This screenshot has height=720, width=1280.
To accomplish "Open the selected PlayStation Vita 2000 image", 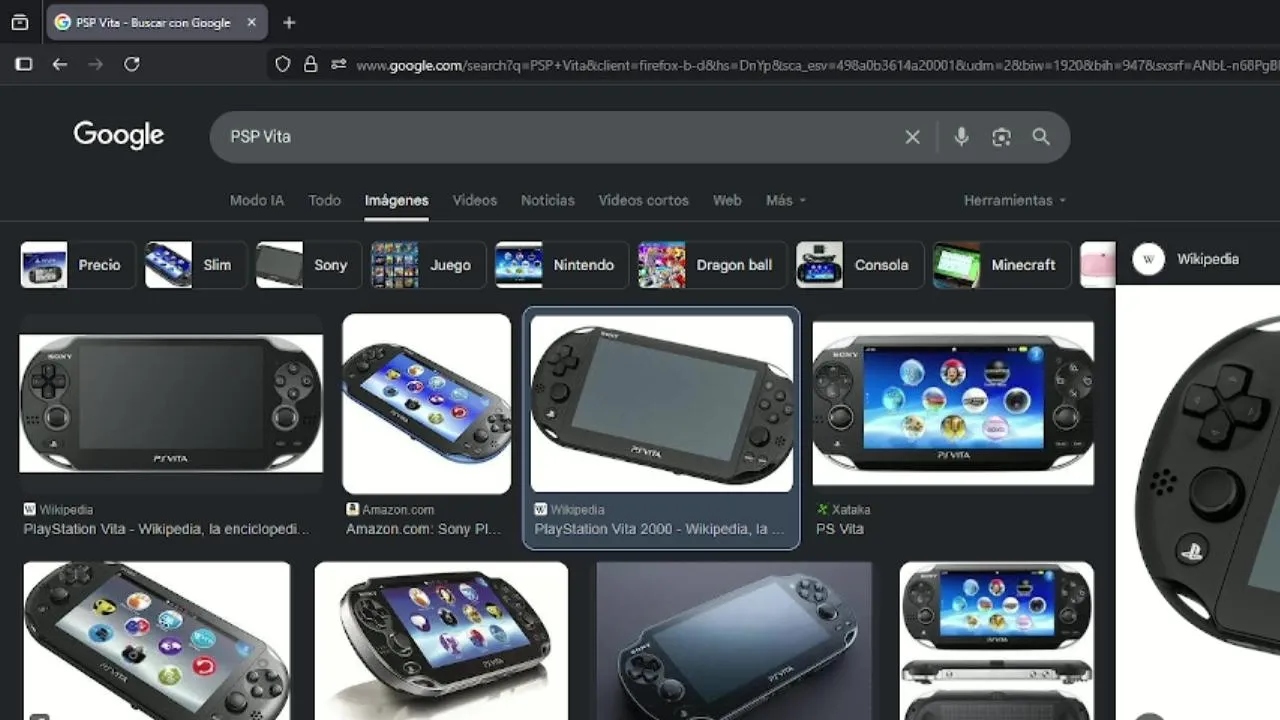I will coord(662,404).
